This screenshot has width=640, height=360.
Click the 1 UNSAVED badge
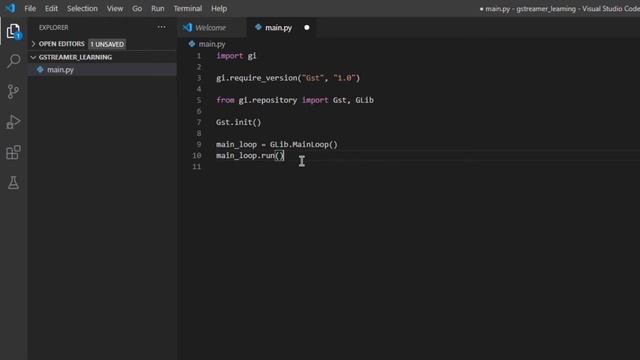point(107,44)
